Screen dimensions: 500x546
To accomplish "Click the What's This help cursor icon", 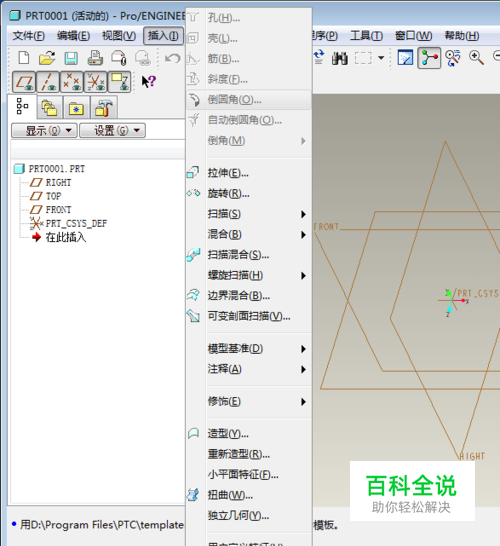I will (149, 81).
